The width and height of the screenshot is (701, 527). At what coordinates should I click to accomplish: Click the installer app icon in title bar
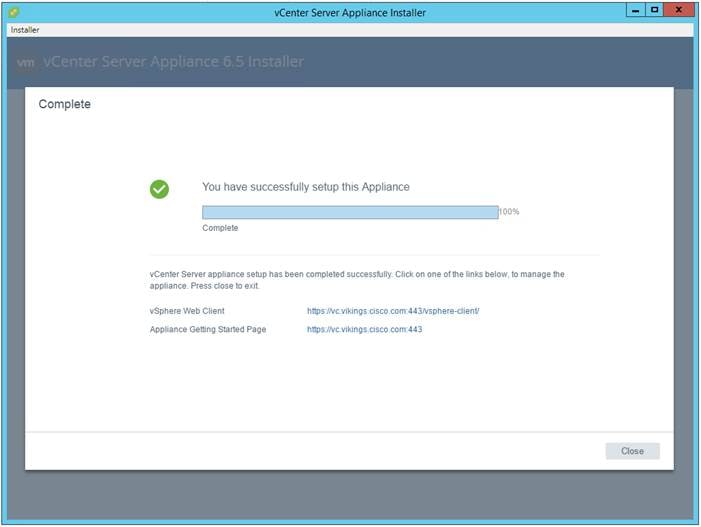pos(14,12)
